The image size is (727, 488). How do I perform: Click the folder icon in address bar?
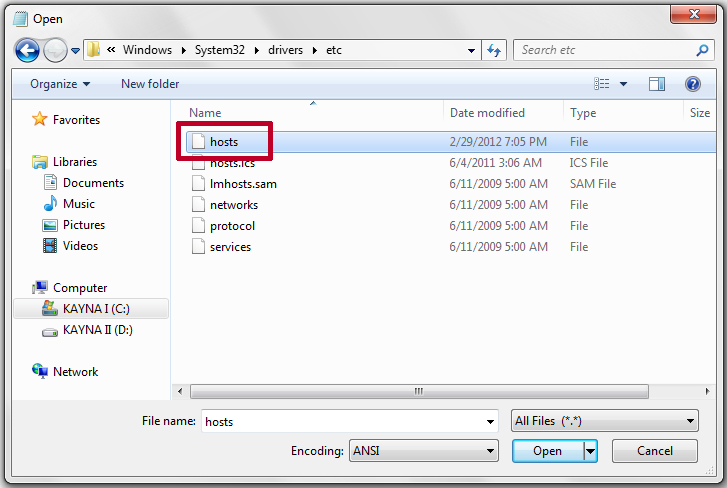point(93,50)
